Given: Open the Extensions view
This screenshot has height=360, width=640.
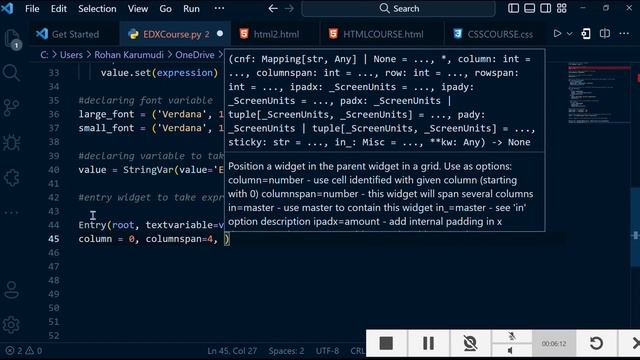Looking at the screenshot, I should [11, 178].
